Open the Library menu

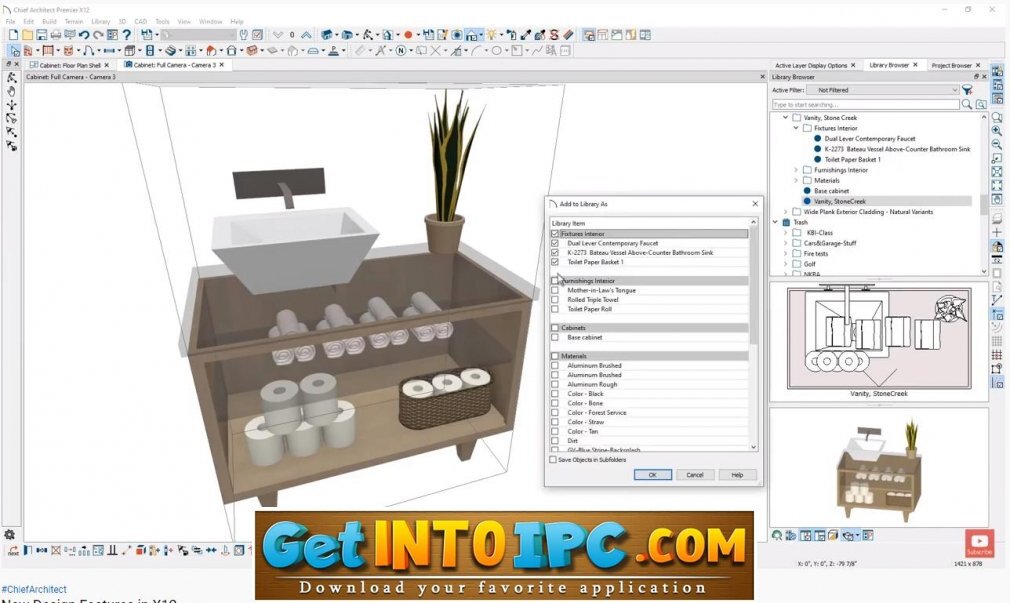click(100, 21)
